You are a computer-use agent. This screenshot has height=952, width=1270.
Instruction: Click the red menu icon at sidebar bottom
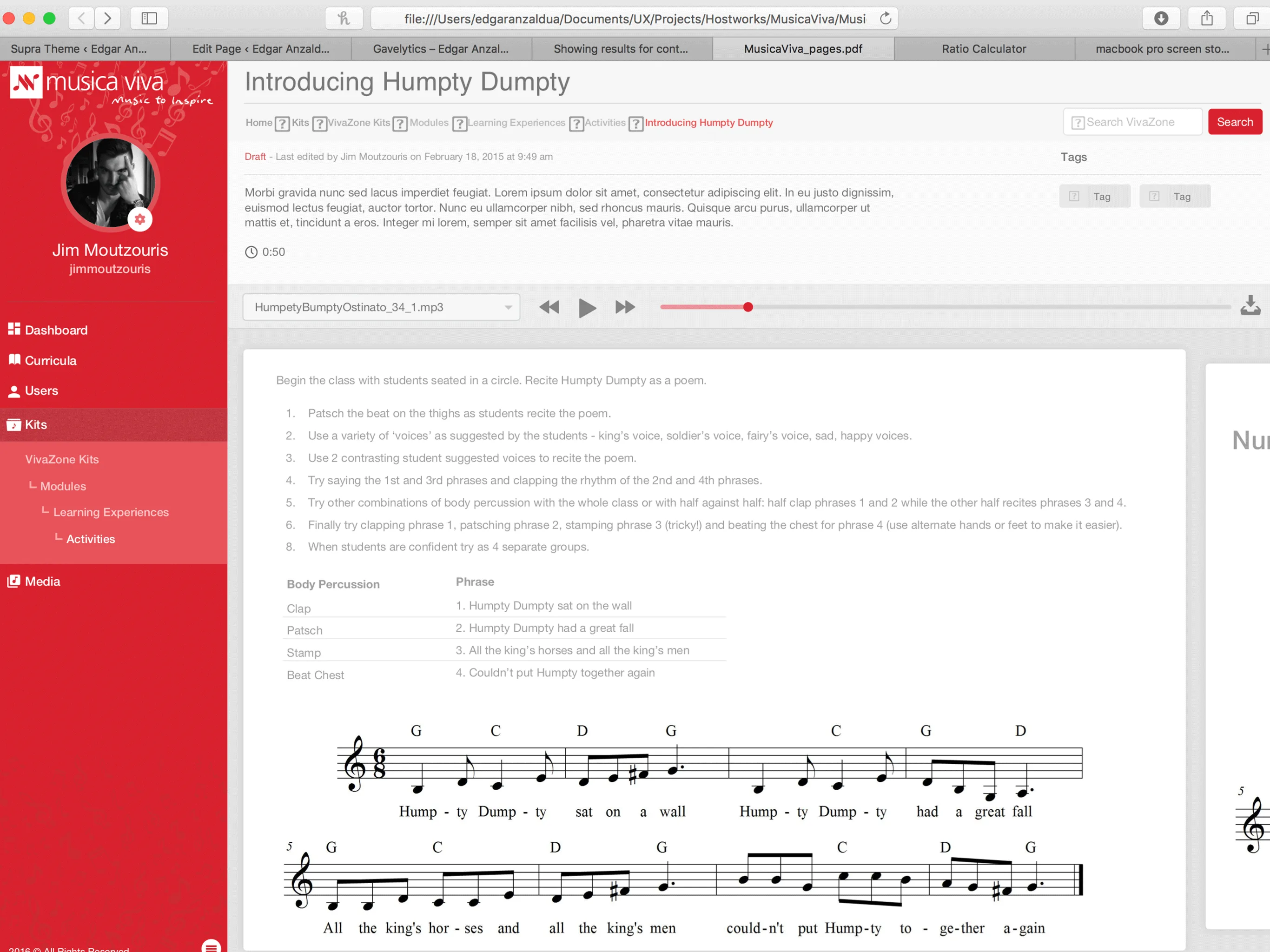211,946
